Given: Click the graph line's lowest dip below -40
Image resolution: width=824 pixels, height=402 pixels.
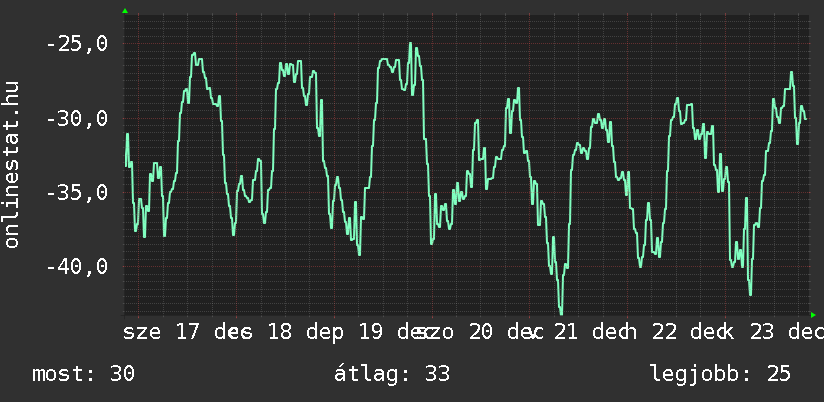Looking at the screenshot, I should click(x=561, y=312).
